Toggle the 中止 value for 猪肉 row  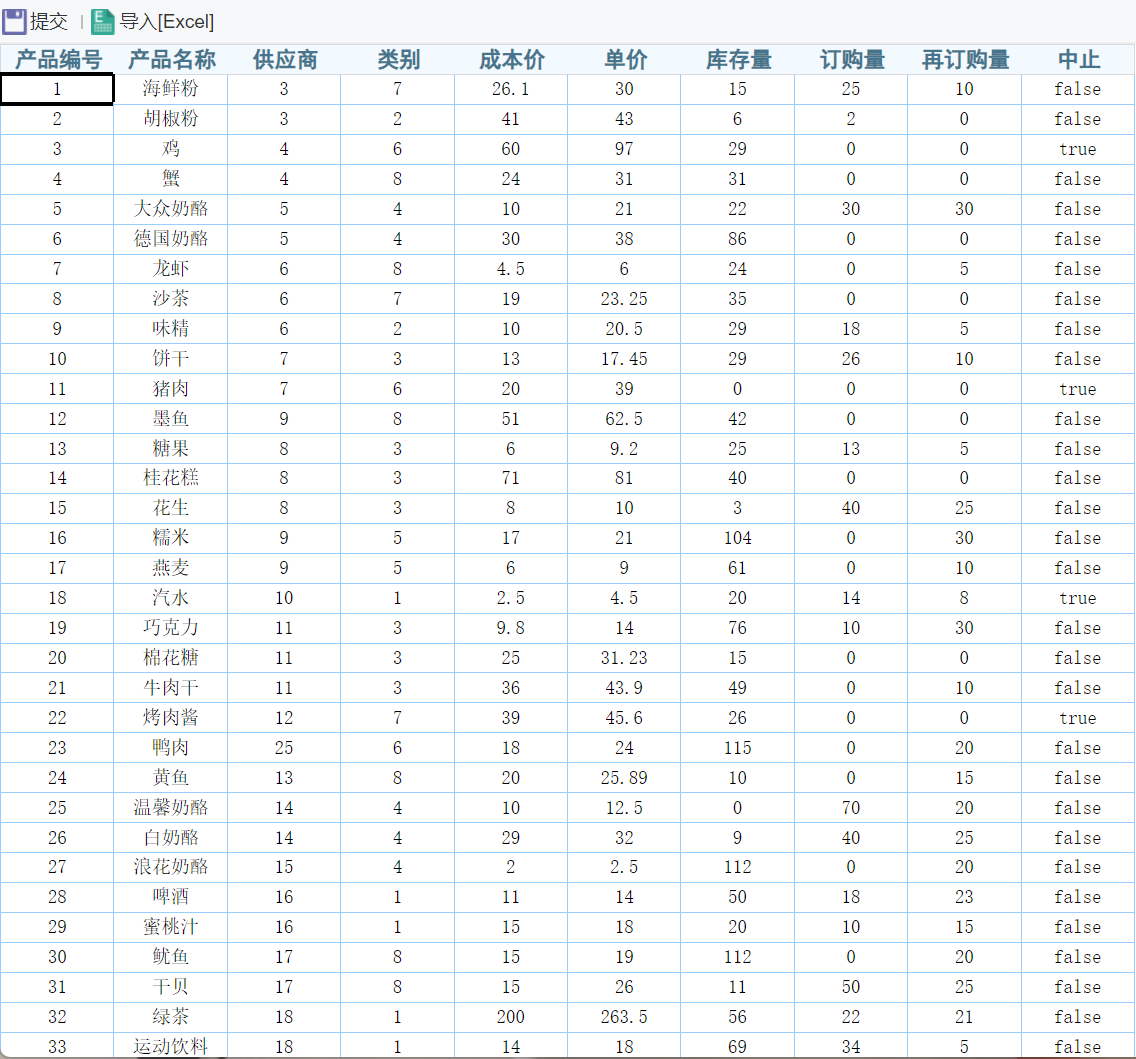1077,388
